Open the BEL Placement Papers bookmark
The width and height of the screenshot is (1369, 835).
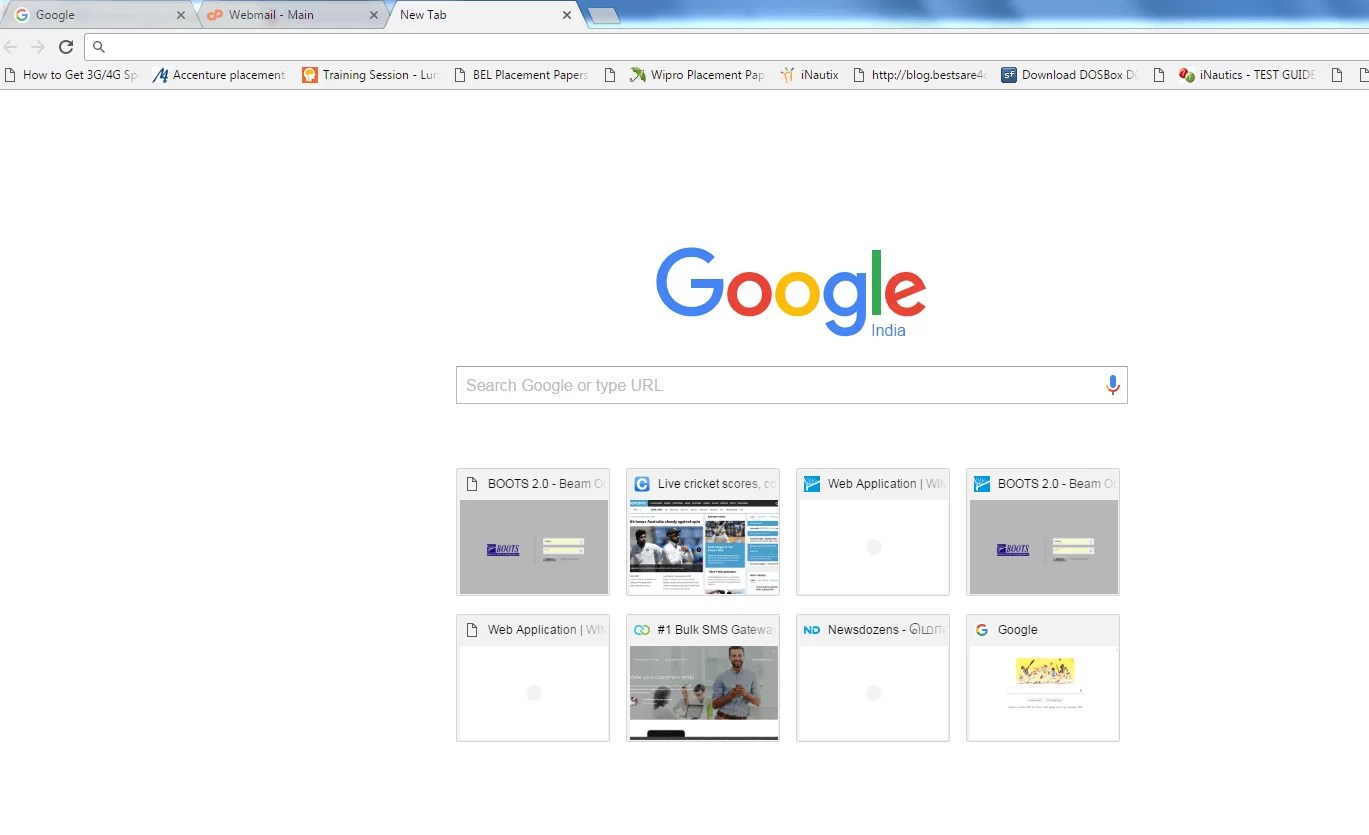tap(520, 75)
